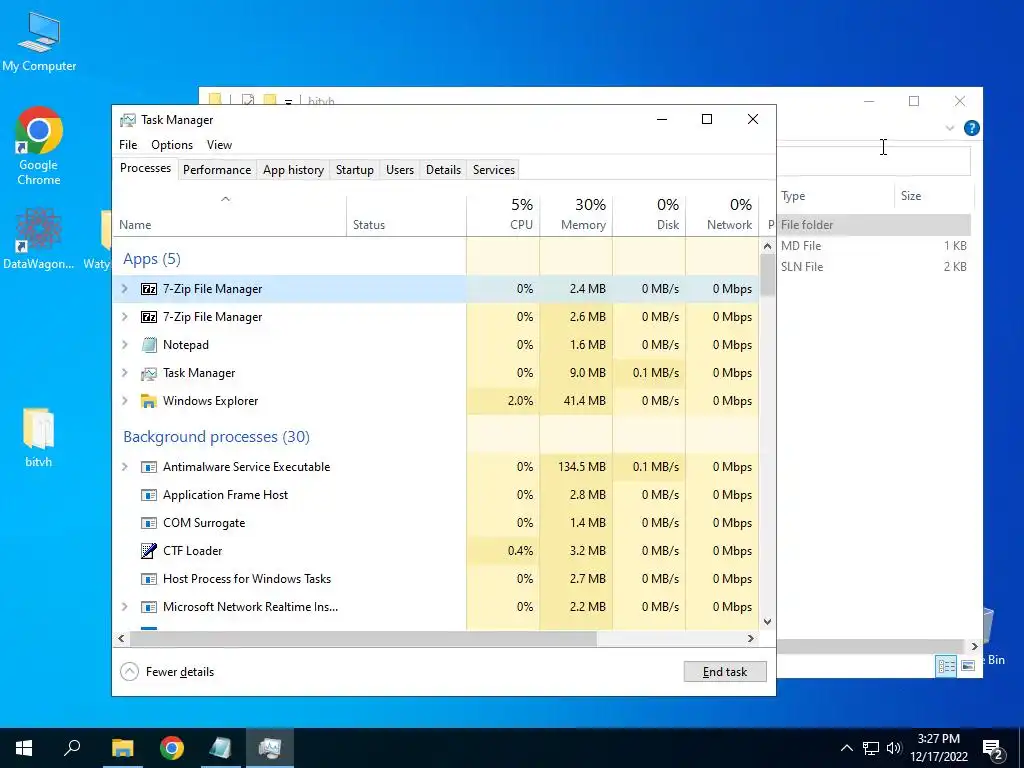The height and width of the screenshot is (768, 1024).
Task: Click the process list scroll down arrow
Action: [767, 622]
